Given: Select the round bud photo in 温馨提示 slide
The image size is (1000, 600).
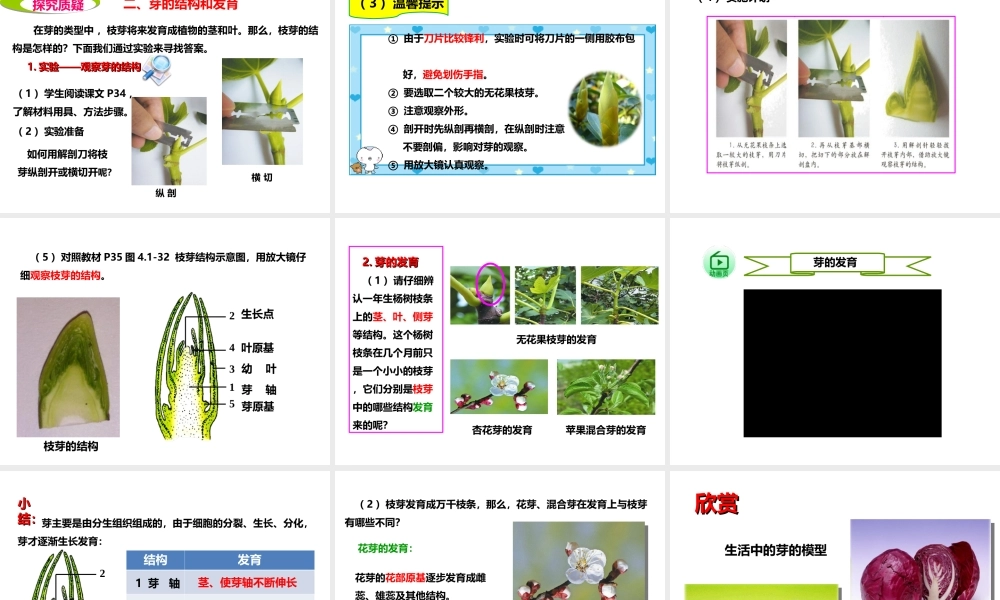Looking at the screenshot, I should pos(605,109).
